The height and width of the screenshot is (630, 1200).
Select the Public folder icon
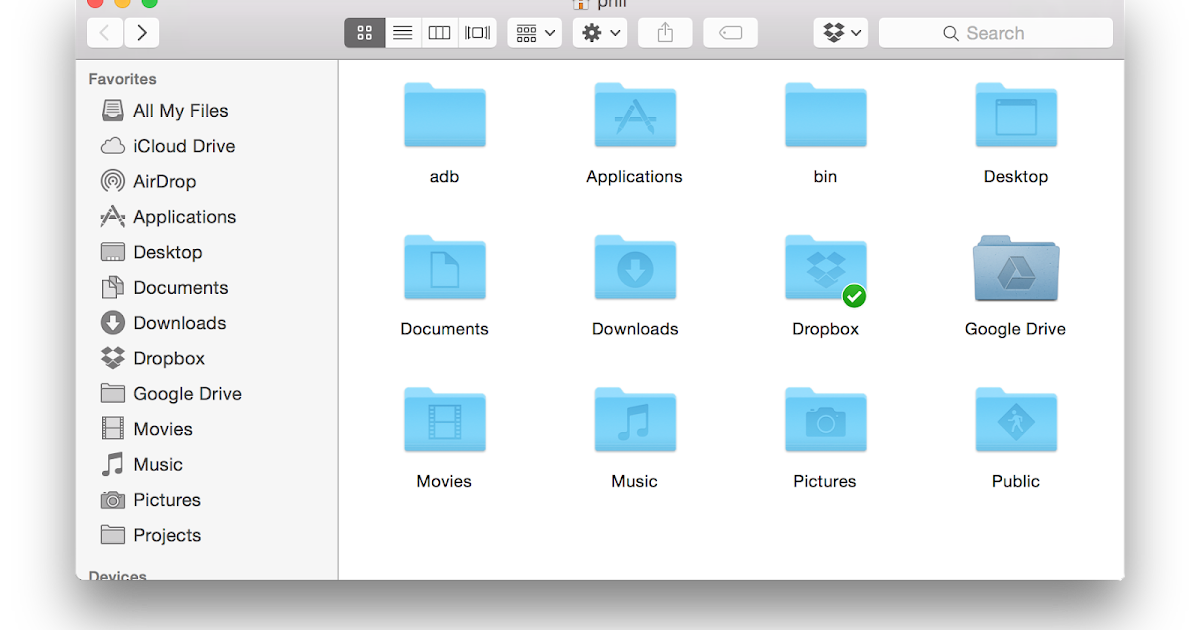point(1016,420)
